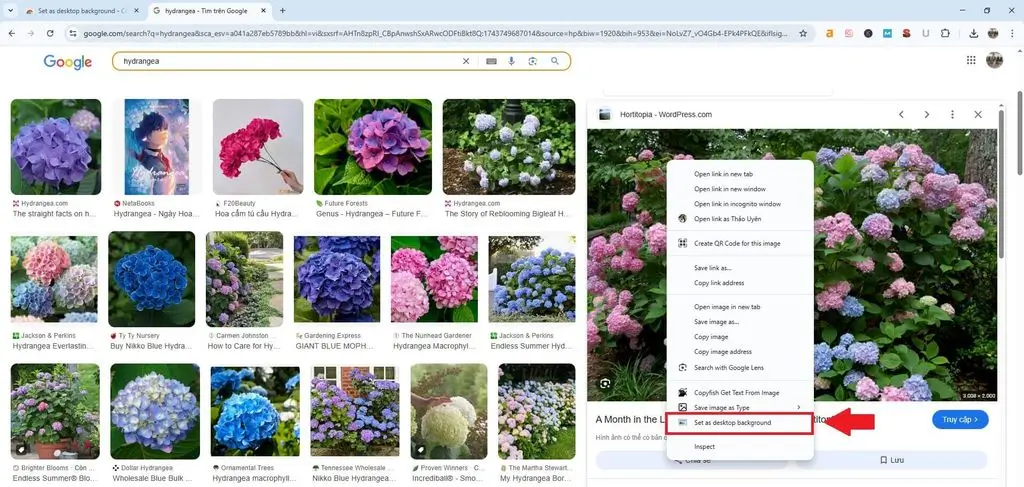Clear the search query with the X
Image resolution: width=1024 pixels, height=487 pixels.
point(466,61)
